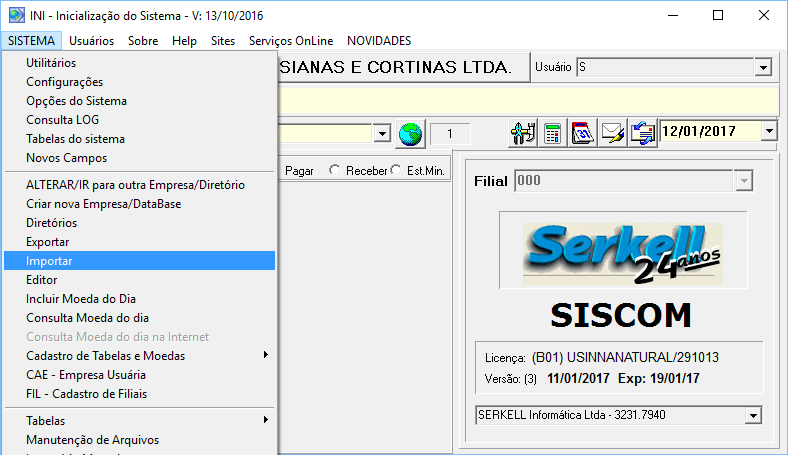Open Diretórios menu entry
This screenshot has height=455, width=788.
click(x=140, y=223)
